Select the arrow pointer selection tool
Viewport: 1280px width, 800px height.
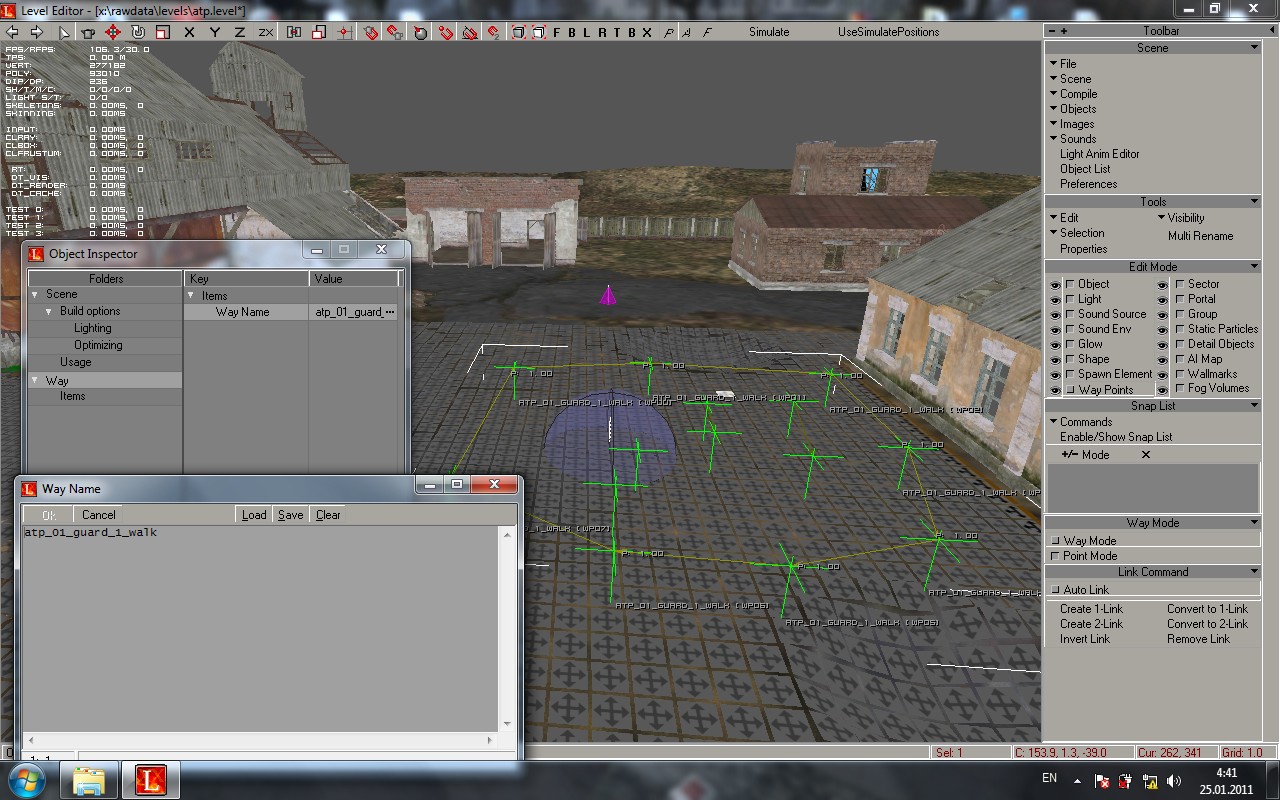pyautogui.click(x=64, y=32)
